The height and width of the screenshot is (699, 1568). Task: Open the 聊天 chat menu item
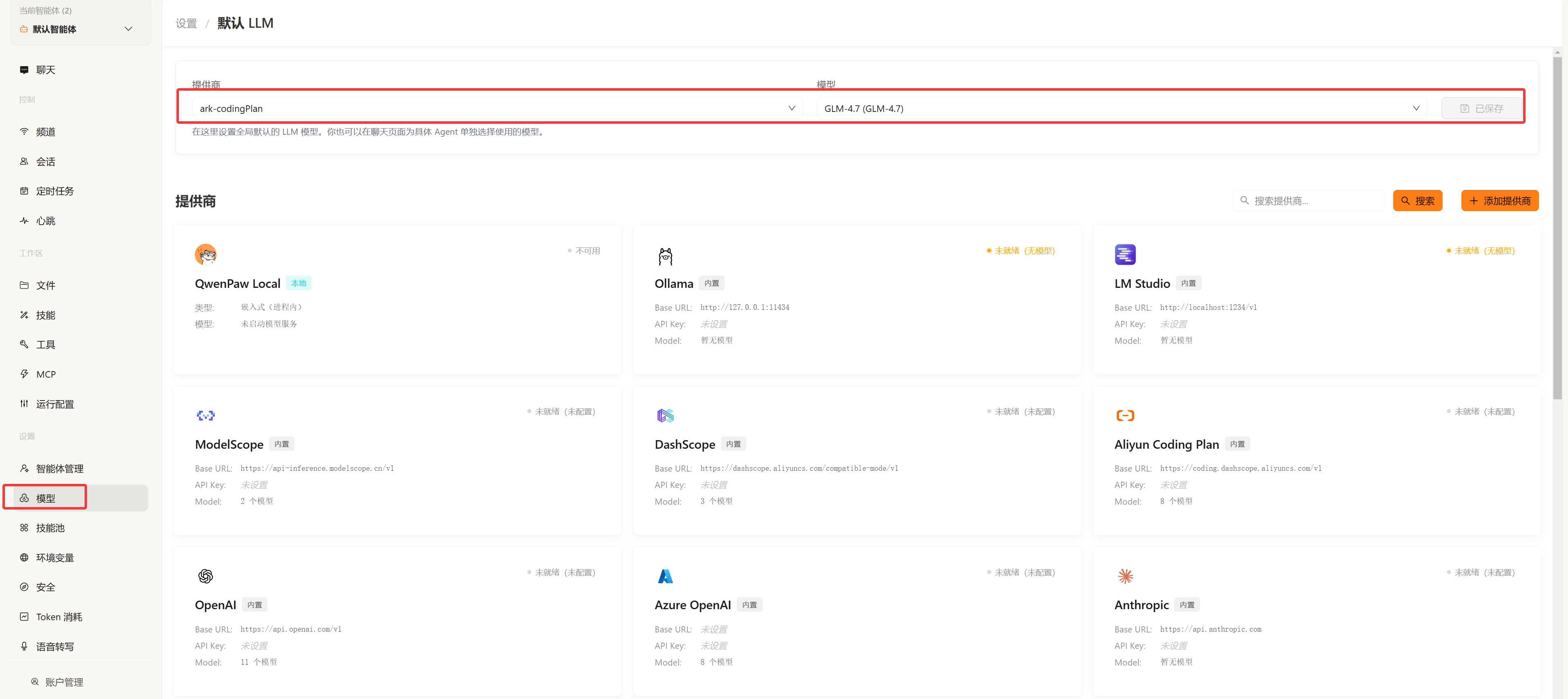[46, 70]
